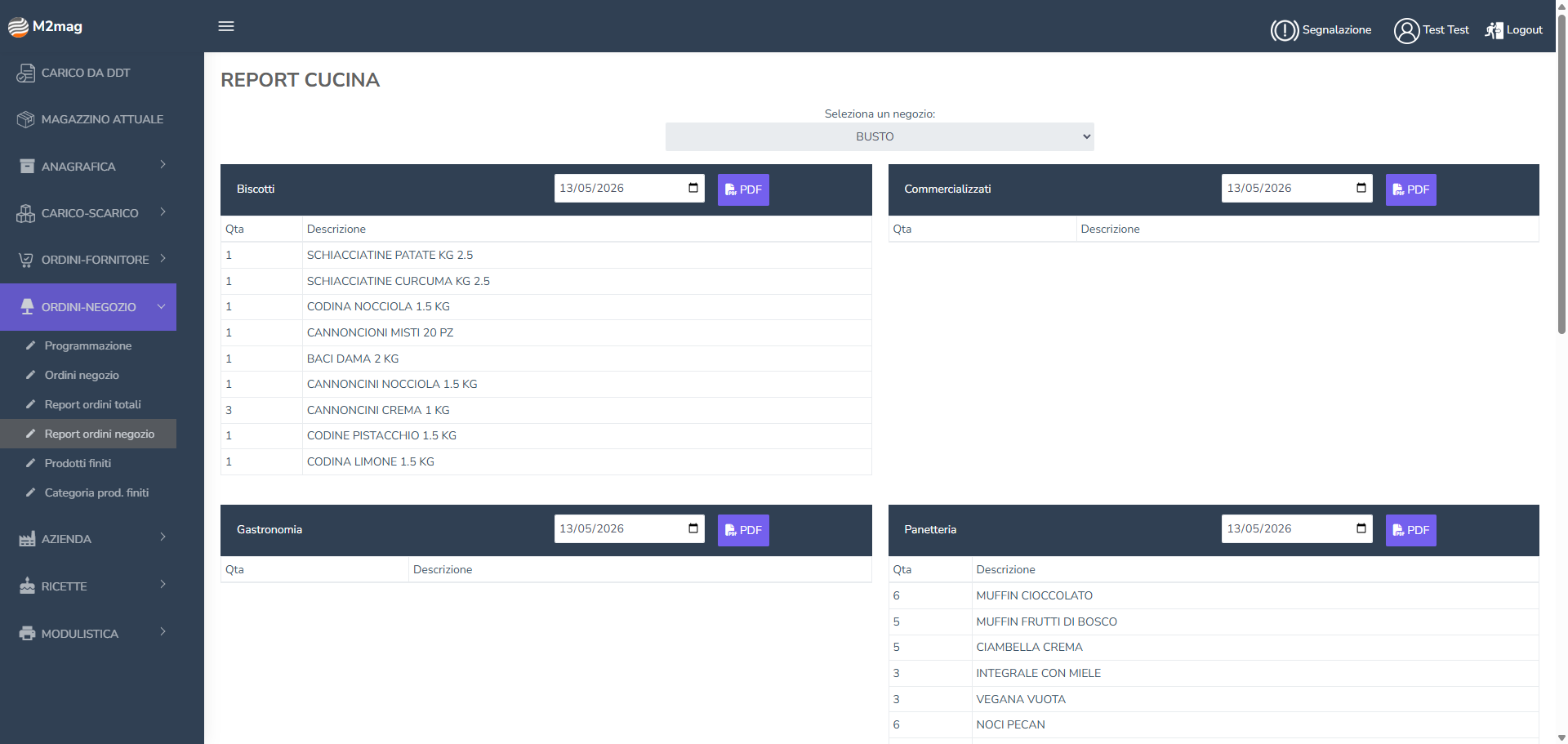Expand the Carico-Scarico submenu chevron

click(x=163, y=212)
